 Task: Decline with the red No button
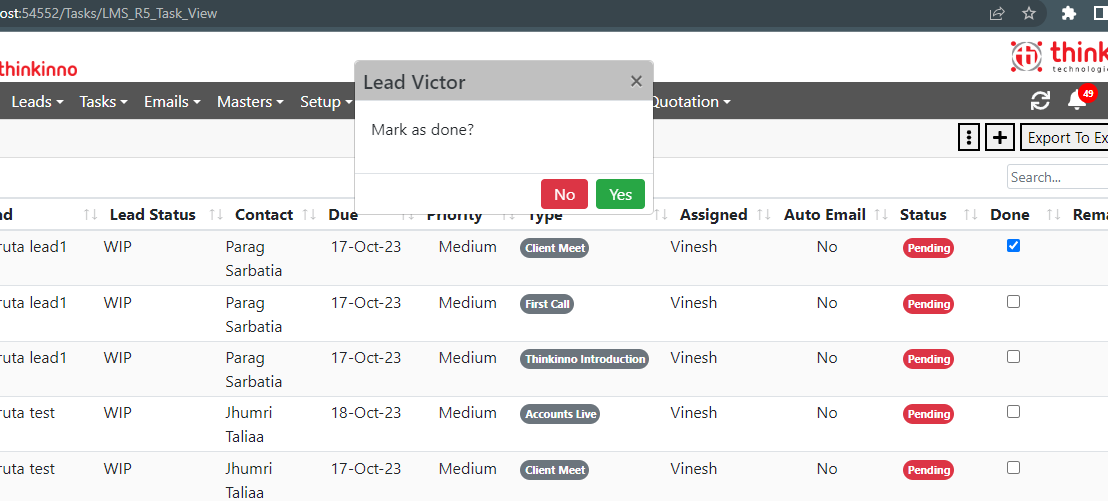pos(565,194)
